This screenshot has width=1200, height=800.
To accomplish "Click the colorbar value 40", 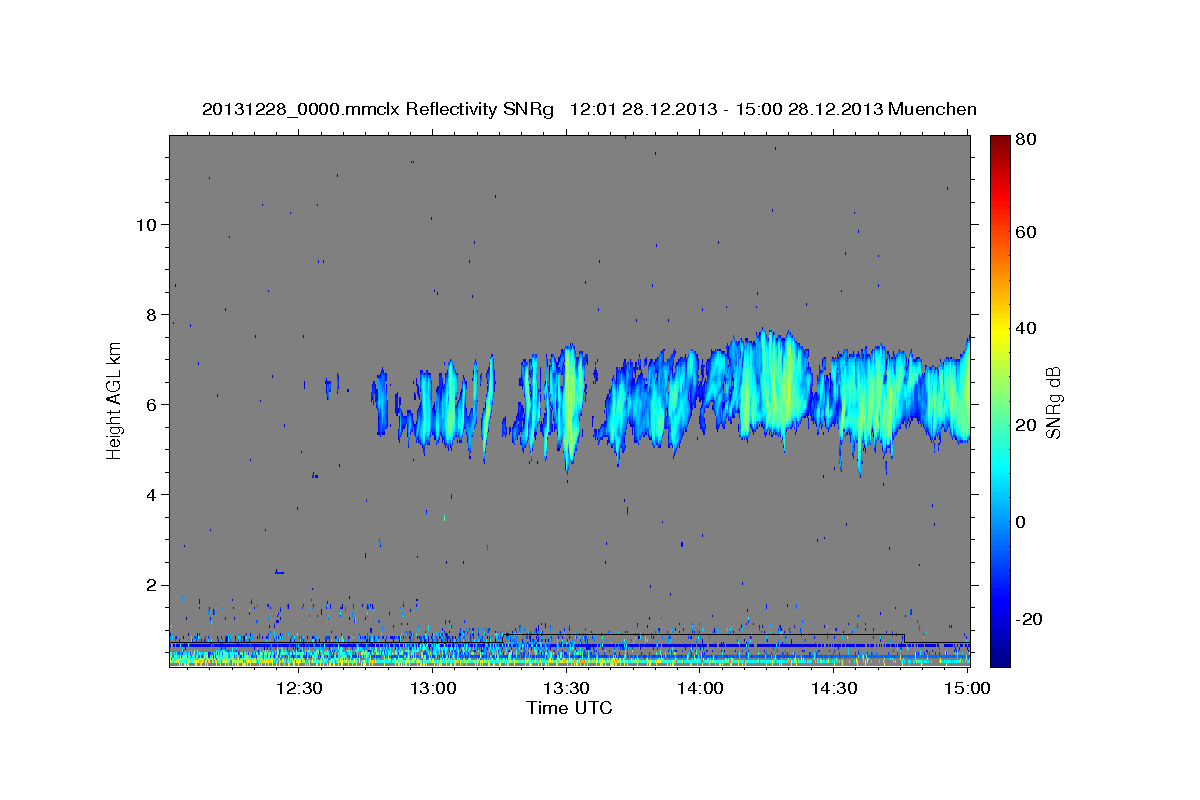I will 1027,328.
